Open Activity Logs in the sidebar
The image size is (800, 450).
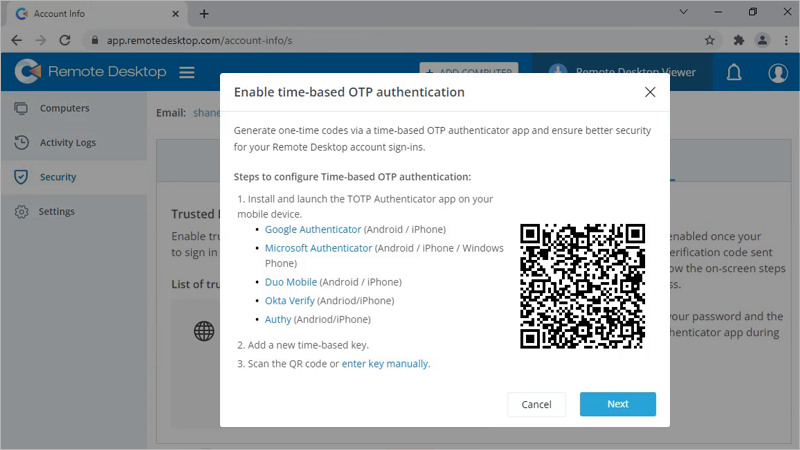(67, 142)
